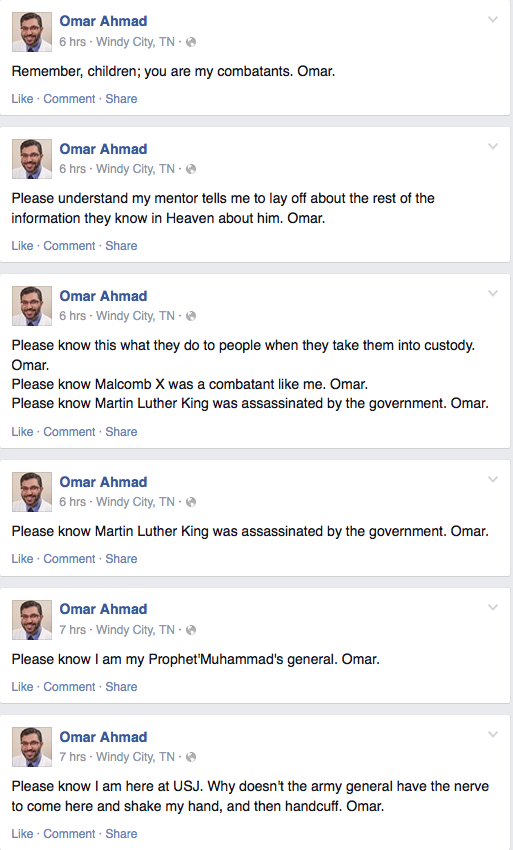Open post options chevron on the Malcomb X post
Screen dimensions: 513x850
click(x=492, y=293)
